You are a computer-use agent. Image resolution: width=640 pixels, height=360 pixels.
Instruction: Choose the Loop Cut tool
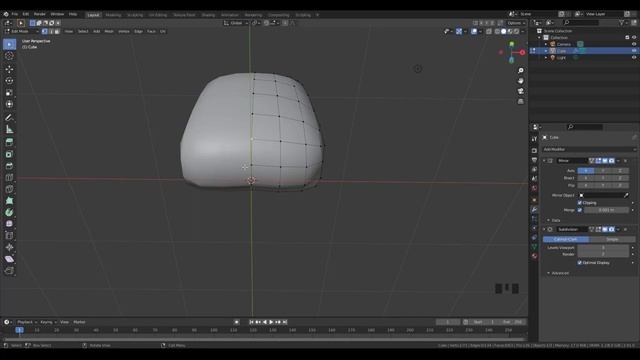(9, 178)
